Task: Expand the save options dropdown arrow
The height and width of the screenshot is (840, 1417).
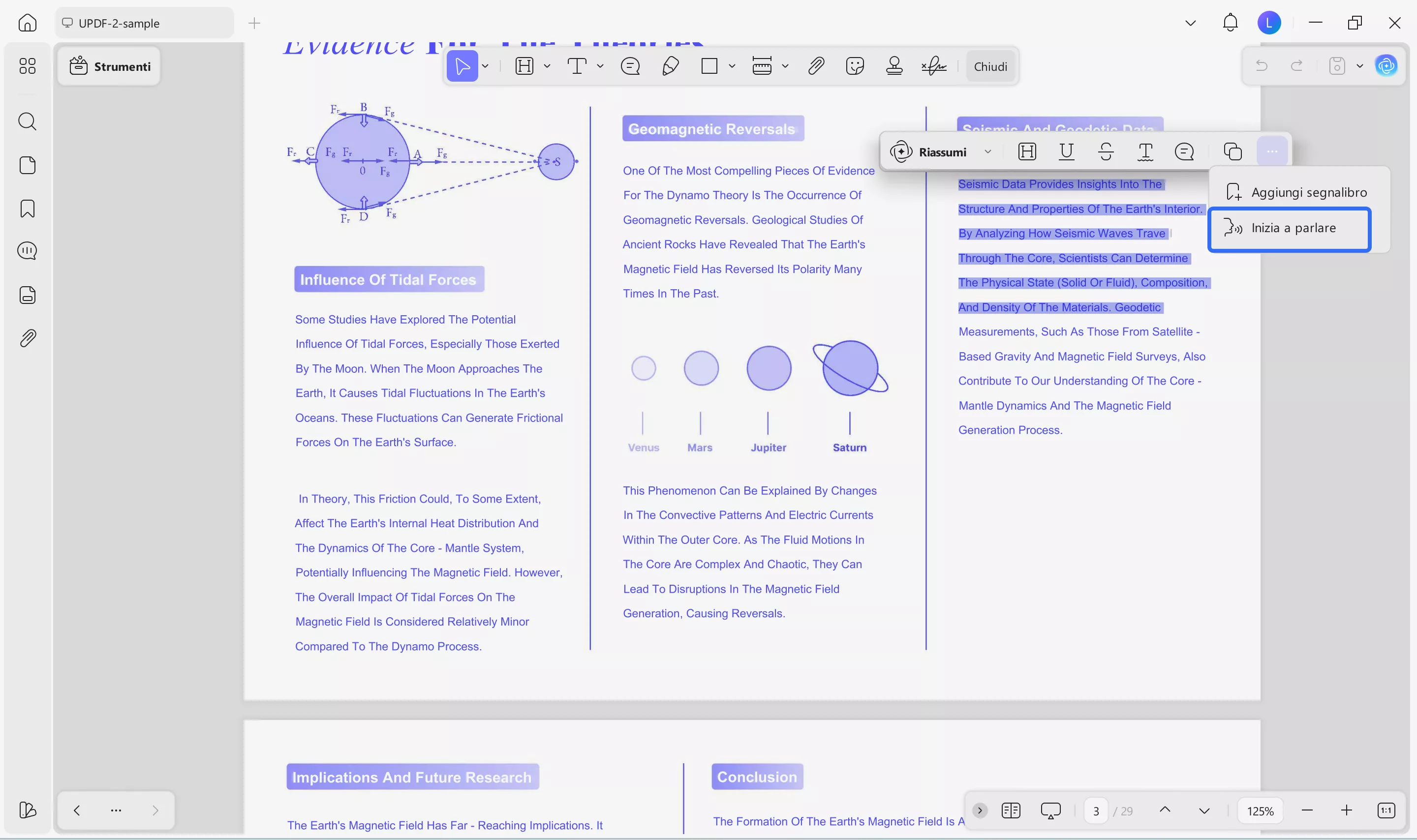Action: pyautogui.click(x=1360, y=66)
